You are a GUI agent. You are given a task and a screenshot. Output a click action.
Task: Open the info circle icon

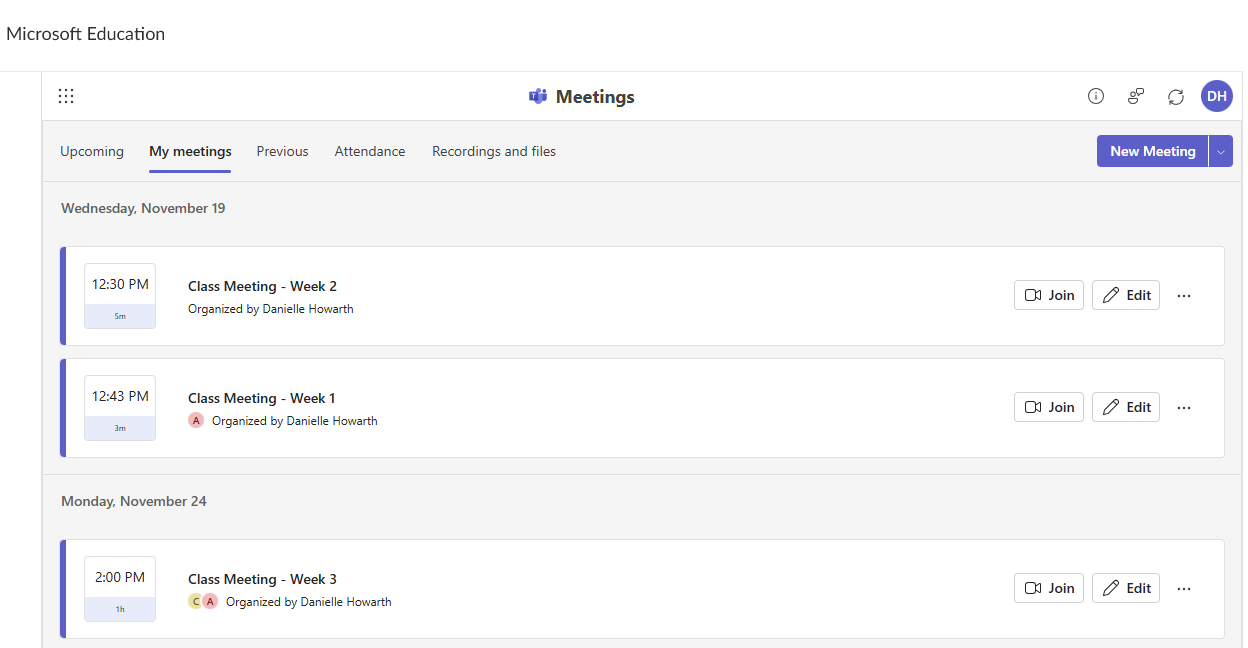click(x=1096, y=96)
